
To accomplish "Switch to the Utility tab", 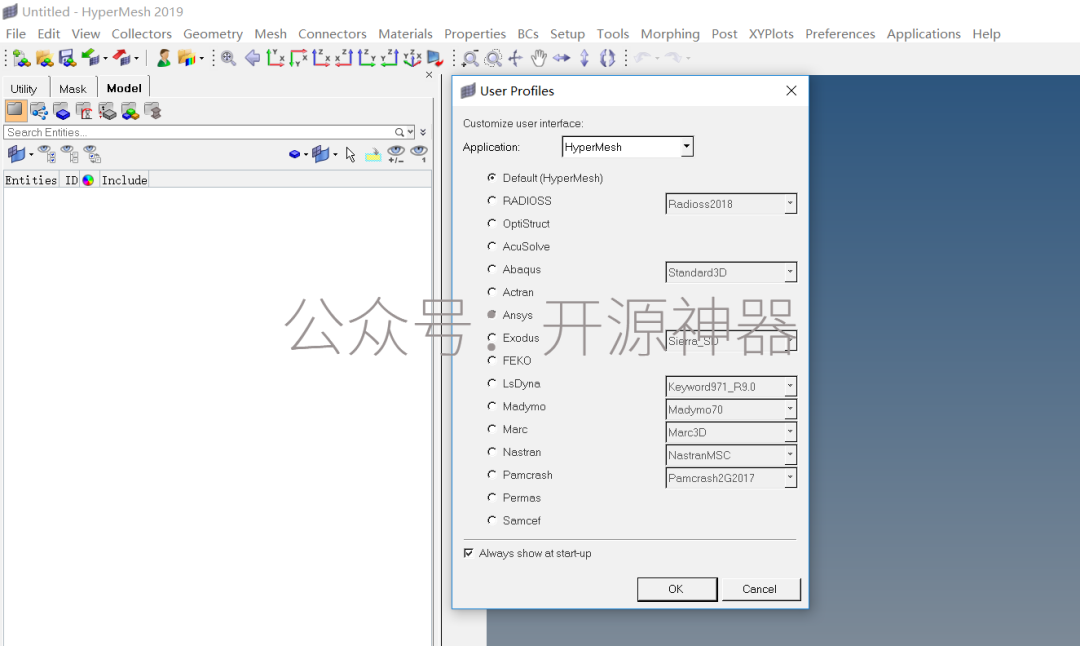I will 24,89.
